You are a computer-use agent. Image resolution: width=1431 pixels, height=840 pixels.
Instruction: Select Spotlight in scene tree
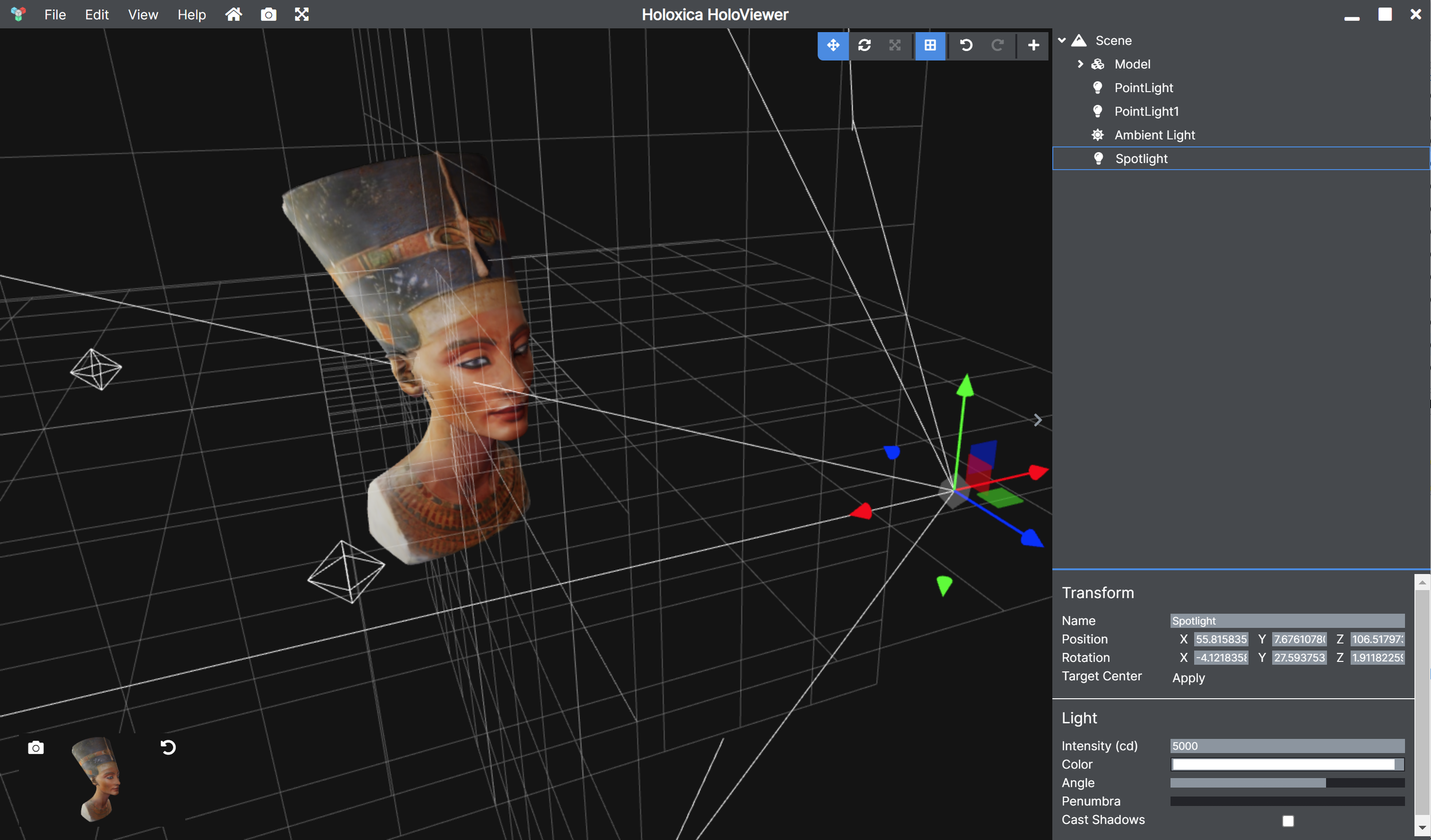point(1241,159)
